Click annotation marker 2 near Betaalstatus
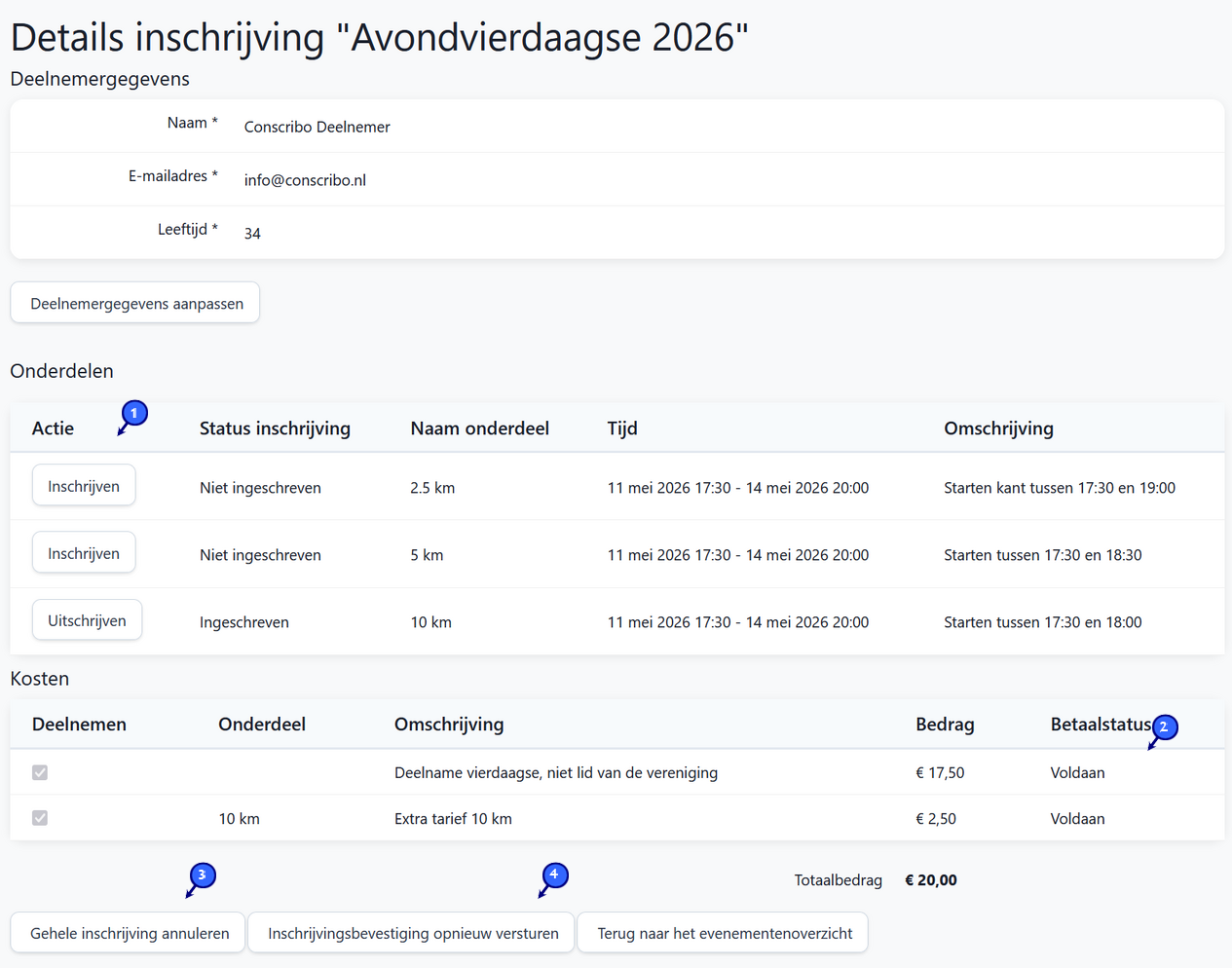 (x=1164, y=727)
